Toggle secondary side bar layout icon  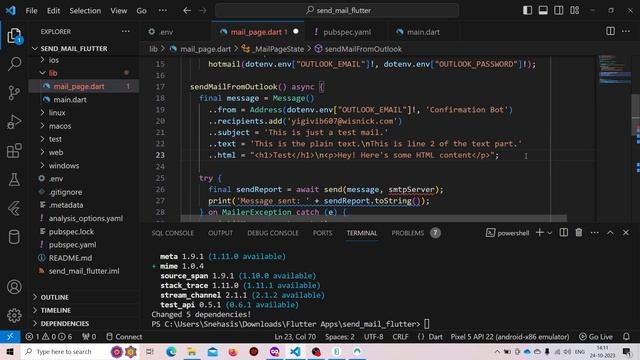point(558,10)
